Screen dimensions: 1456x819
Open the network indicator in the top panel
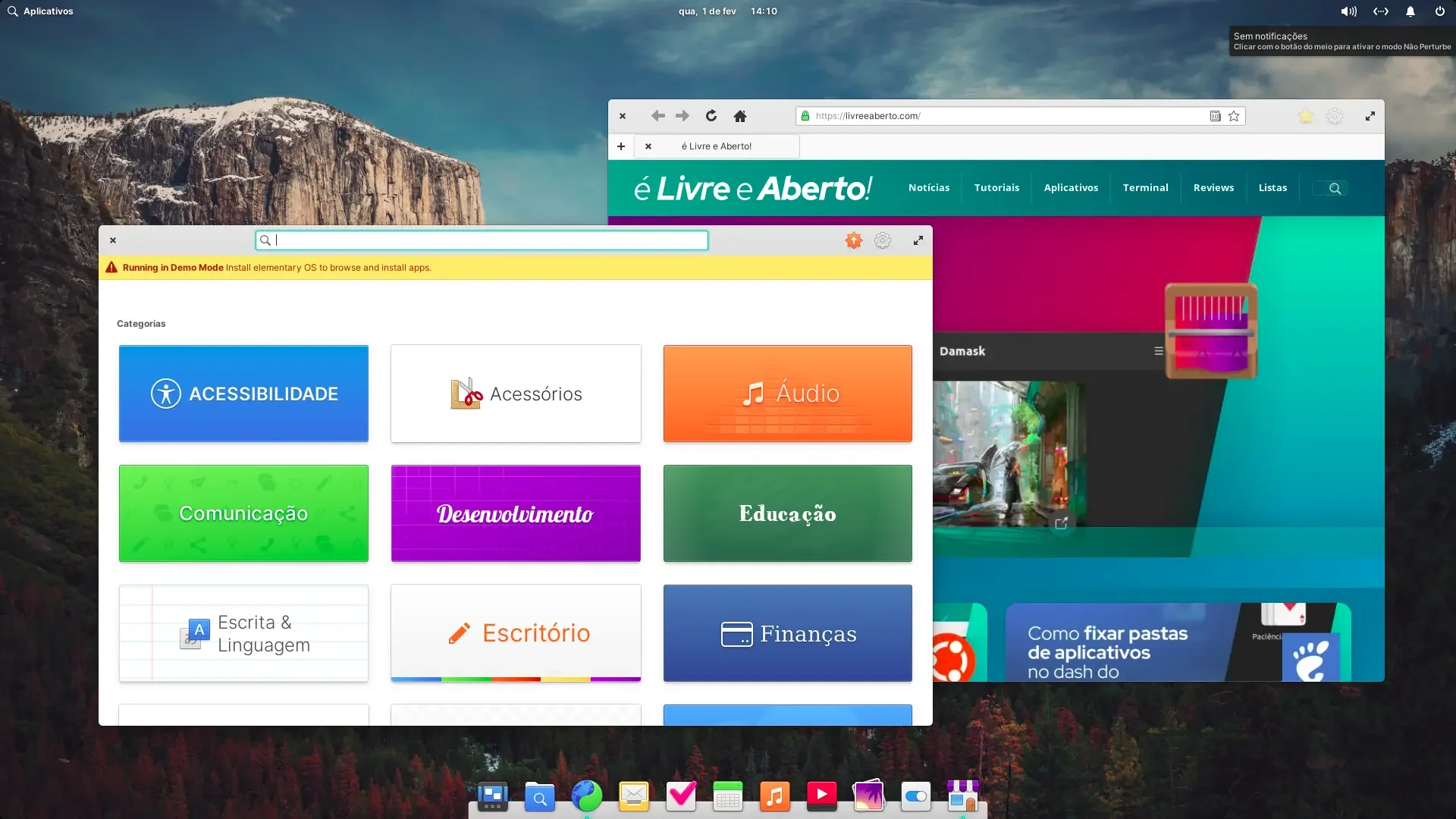coord(1381,11)
